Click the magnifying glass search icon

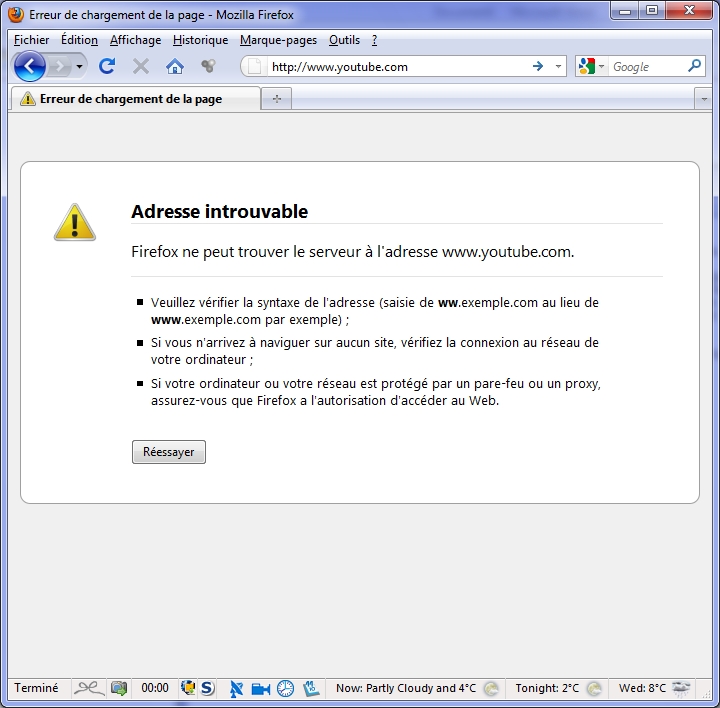pyautogui.click(x=694, y=66)
